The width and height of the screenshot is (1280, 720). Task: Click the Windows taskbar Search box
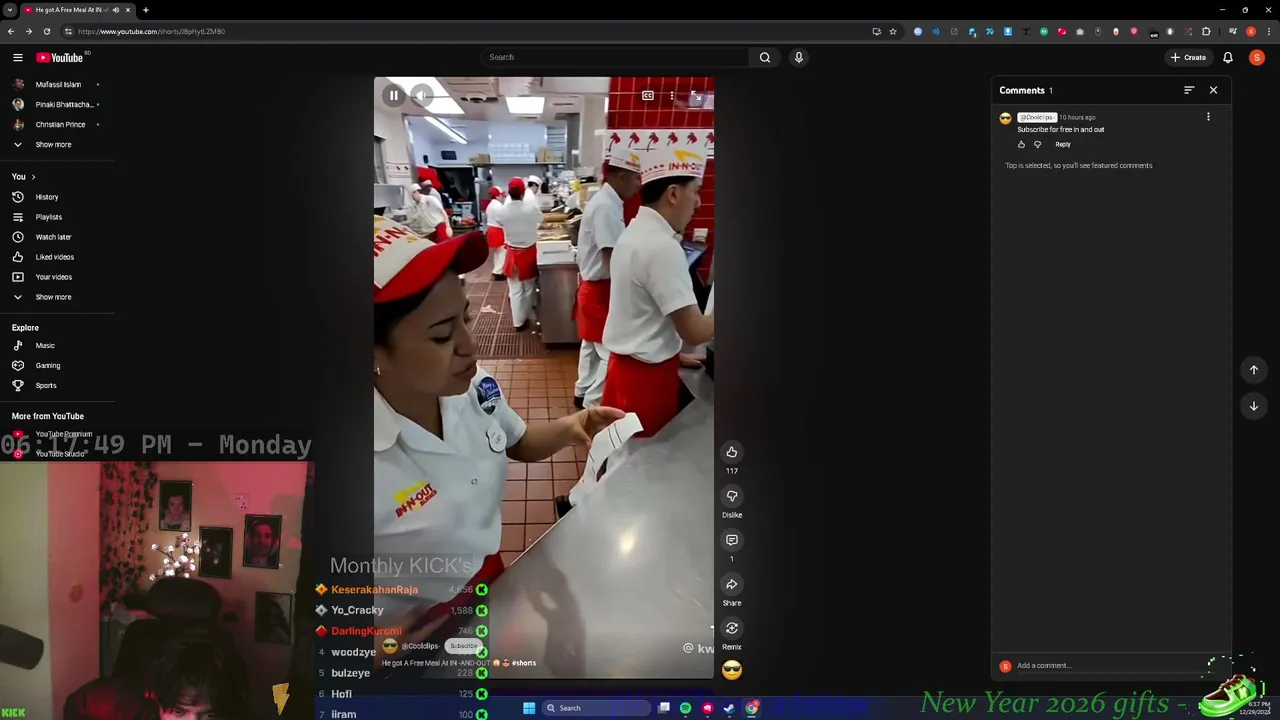point(596,708)
